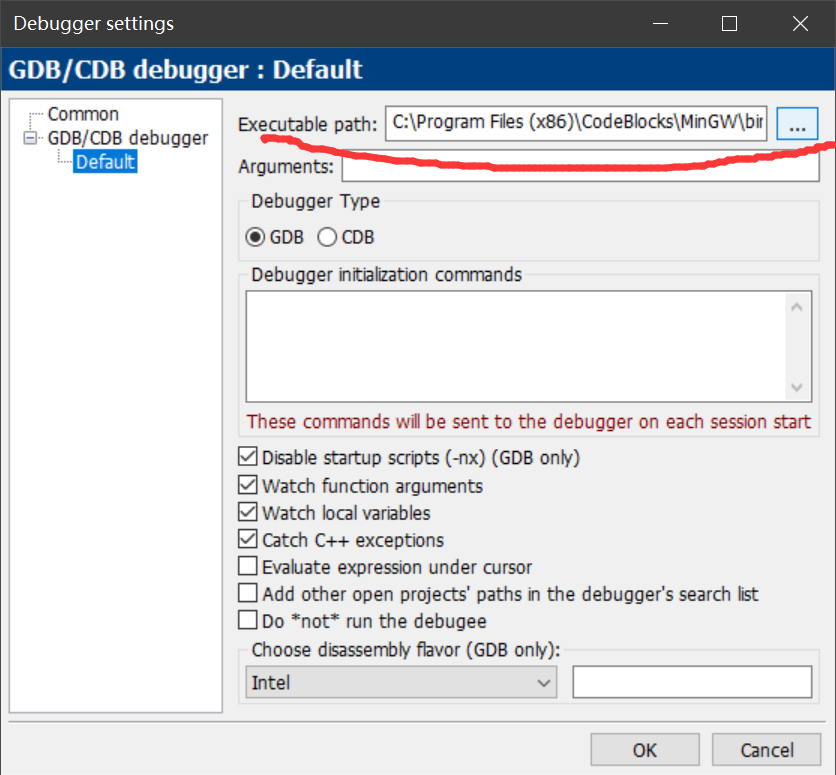Click the Debugger Type group label
The width and height of the screenshot is (836, 775).
316,201
